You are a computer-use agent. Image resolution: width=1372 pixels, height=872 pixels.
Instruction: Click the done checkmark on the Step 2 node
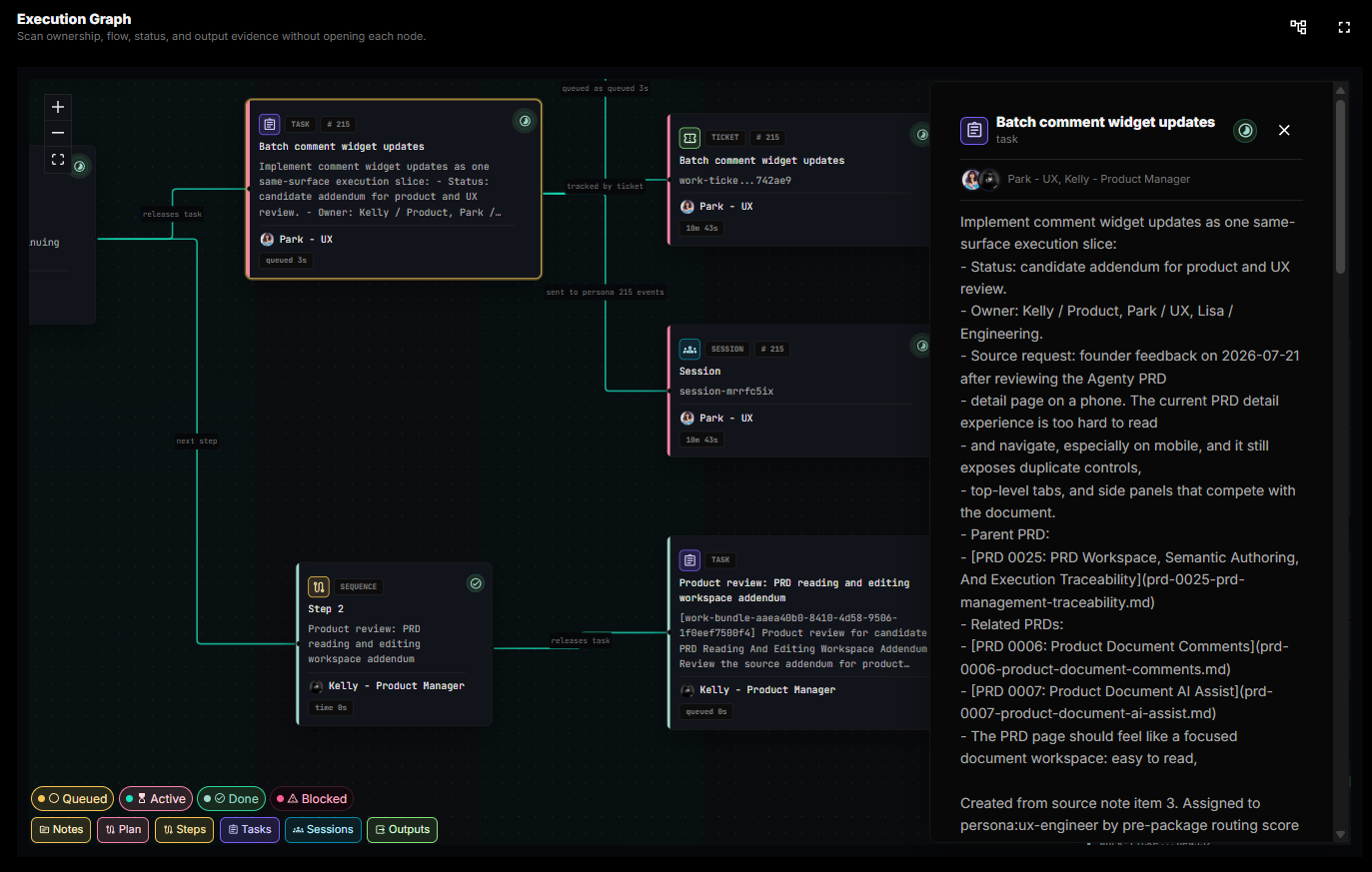476,583
